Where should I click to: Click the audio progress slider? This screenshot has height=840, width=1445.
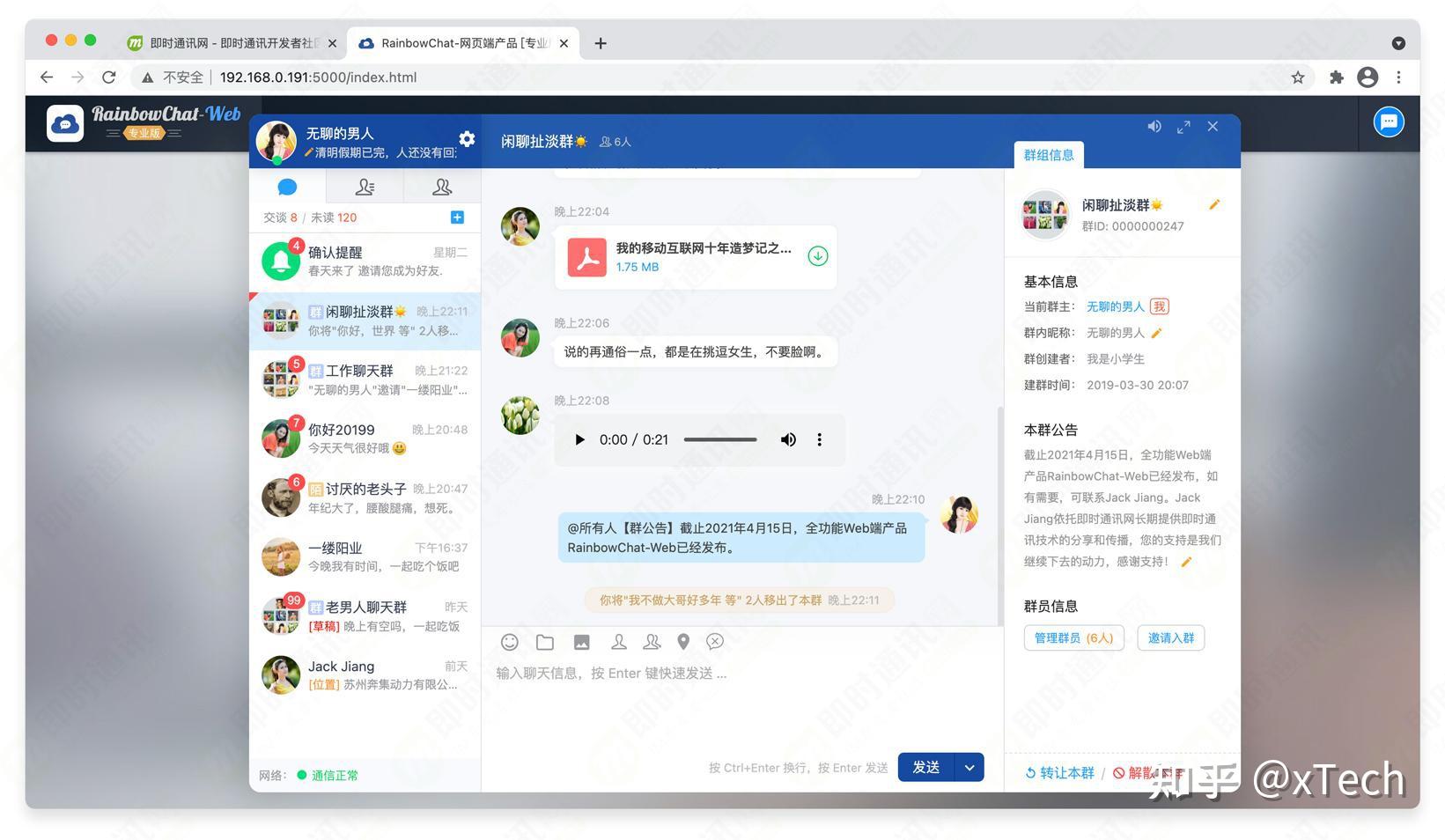pos(719,439)
